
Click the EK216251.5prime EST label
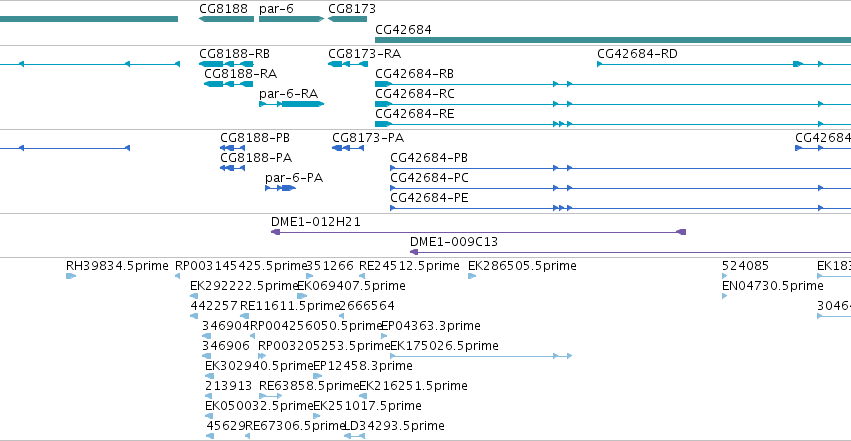(414, 386)
